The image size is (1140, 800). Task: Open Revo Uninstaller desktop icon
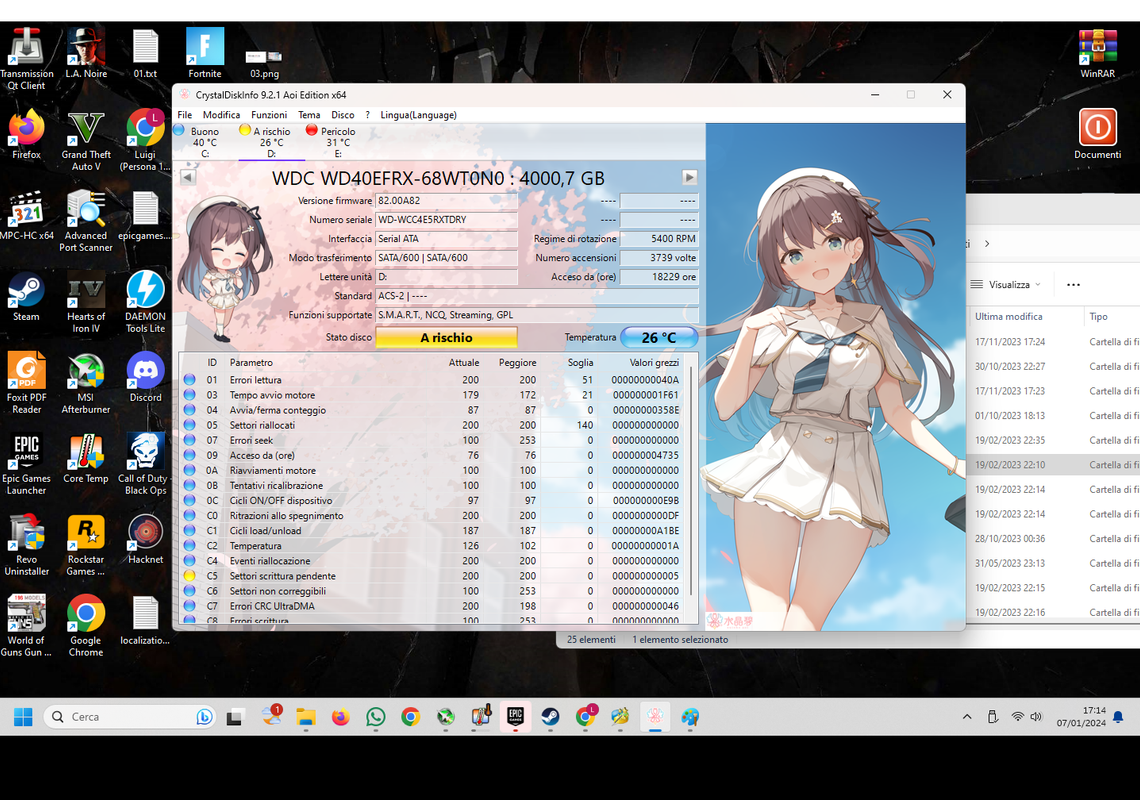click(27, 545)
